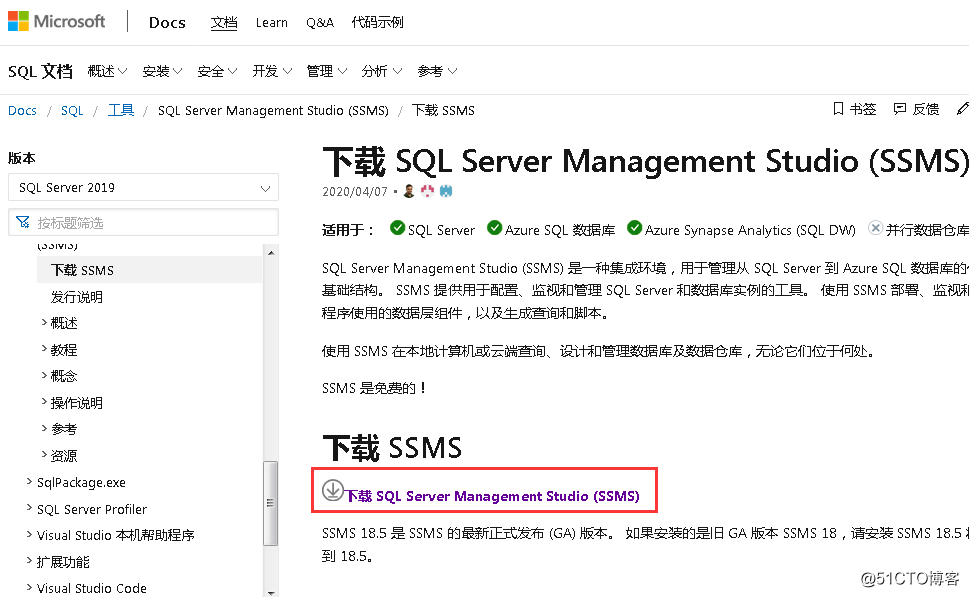Click the Microsoft logo

point(57,21)
